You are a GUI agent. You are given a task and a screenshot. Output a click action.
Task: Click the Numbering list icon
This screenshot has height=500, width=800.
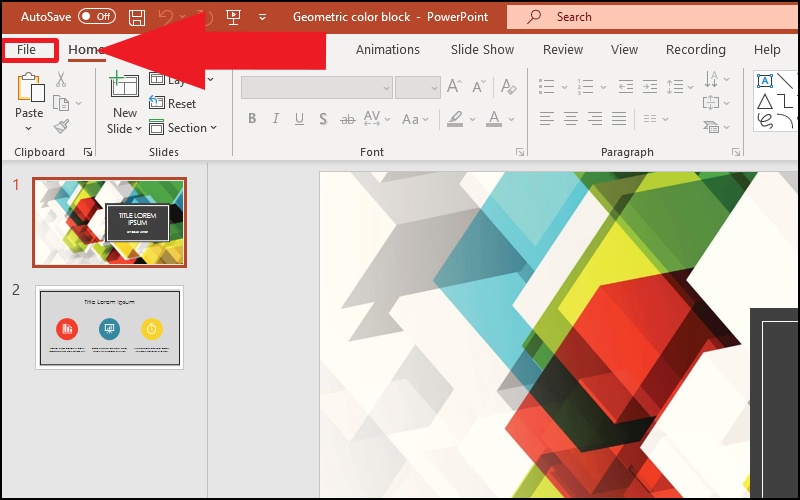click(x=585, y=87)
